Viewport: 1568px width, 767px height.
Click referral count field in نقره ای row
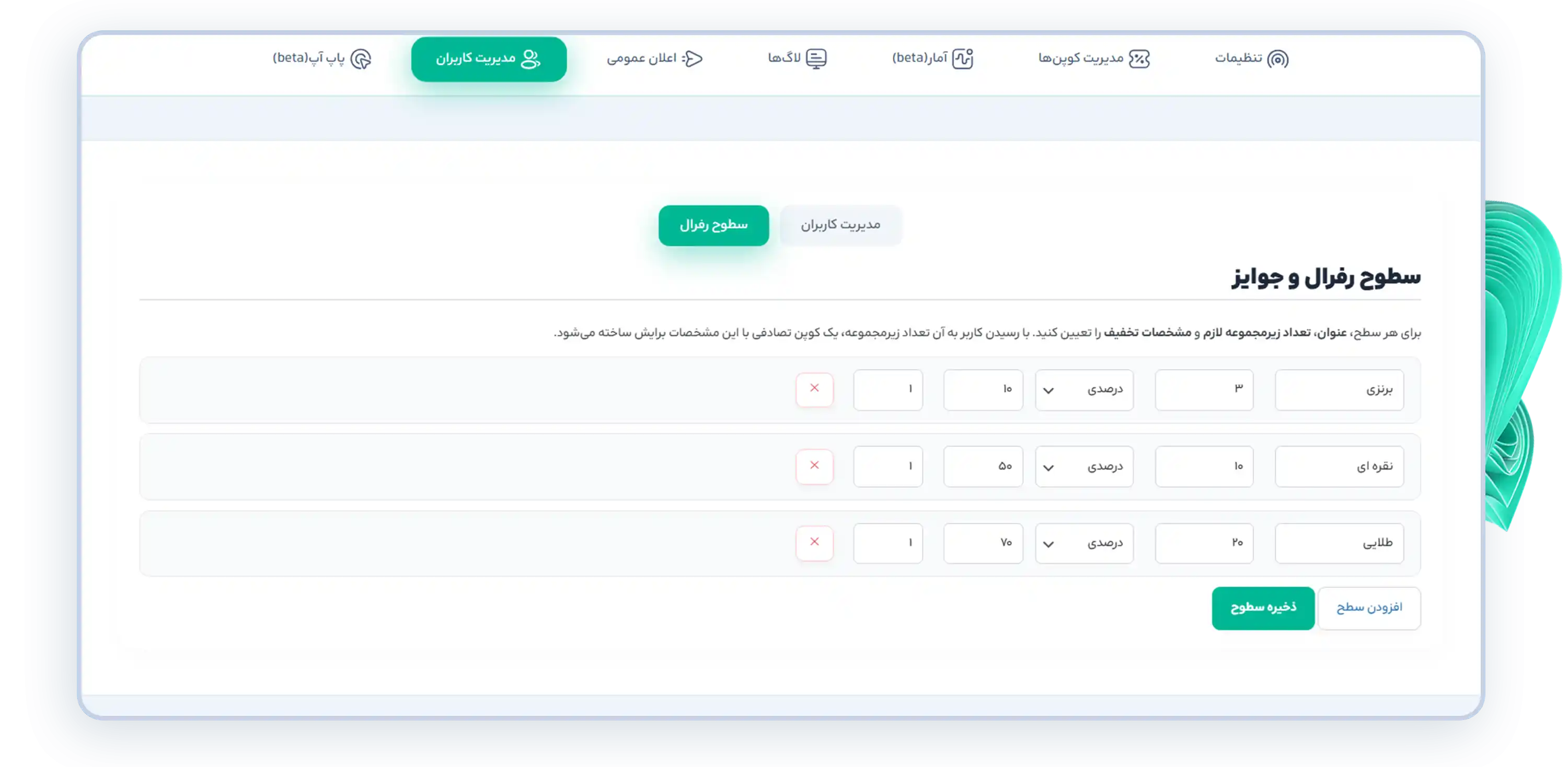point(1204,467)
